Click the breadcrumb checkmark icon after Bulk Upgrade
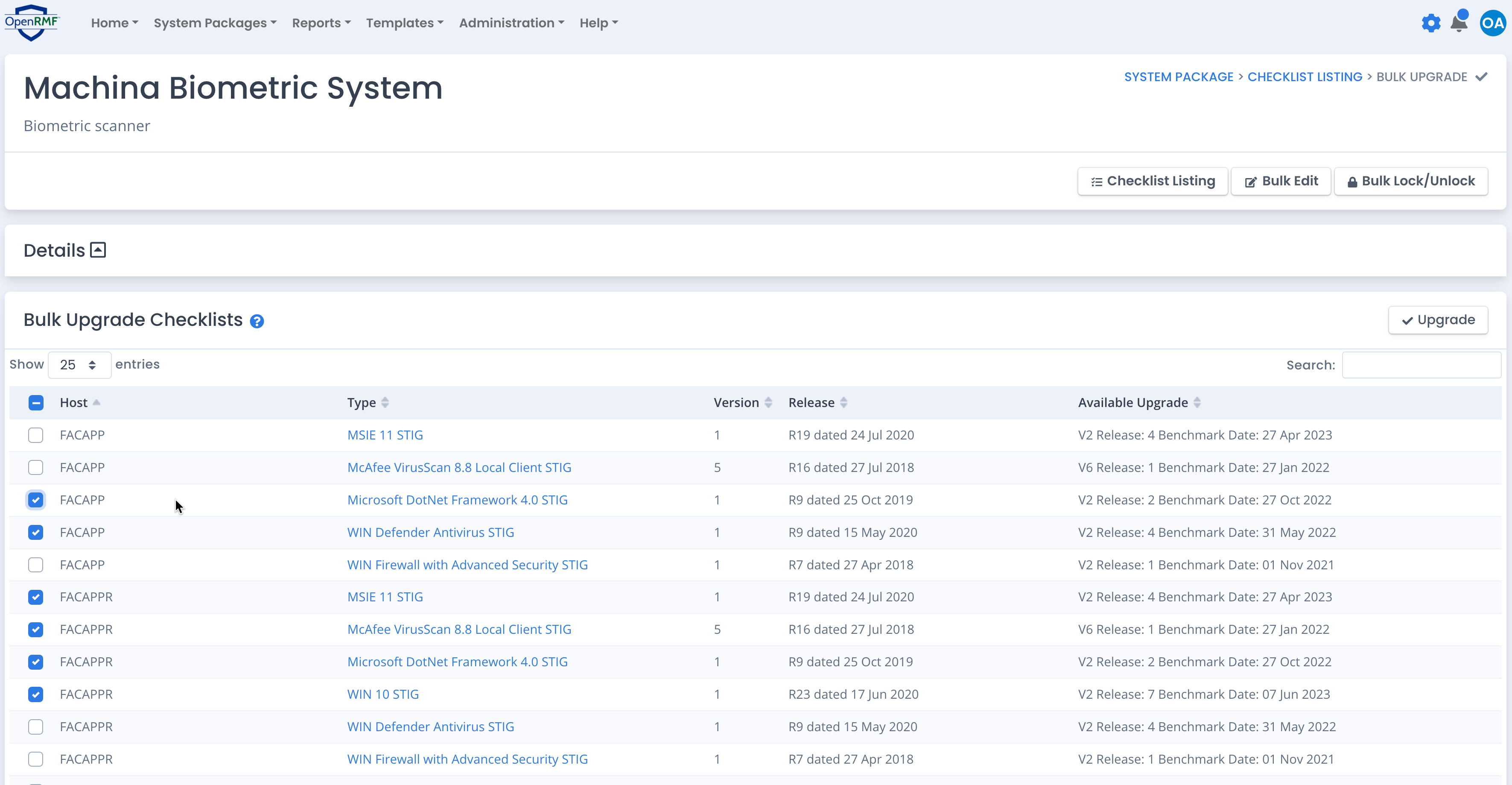Screen dimensions: 1512x785 click(1481, 77)
